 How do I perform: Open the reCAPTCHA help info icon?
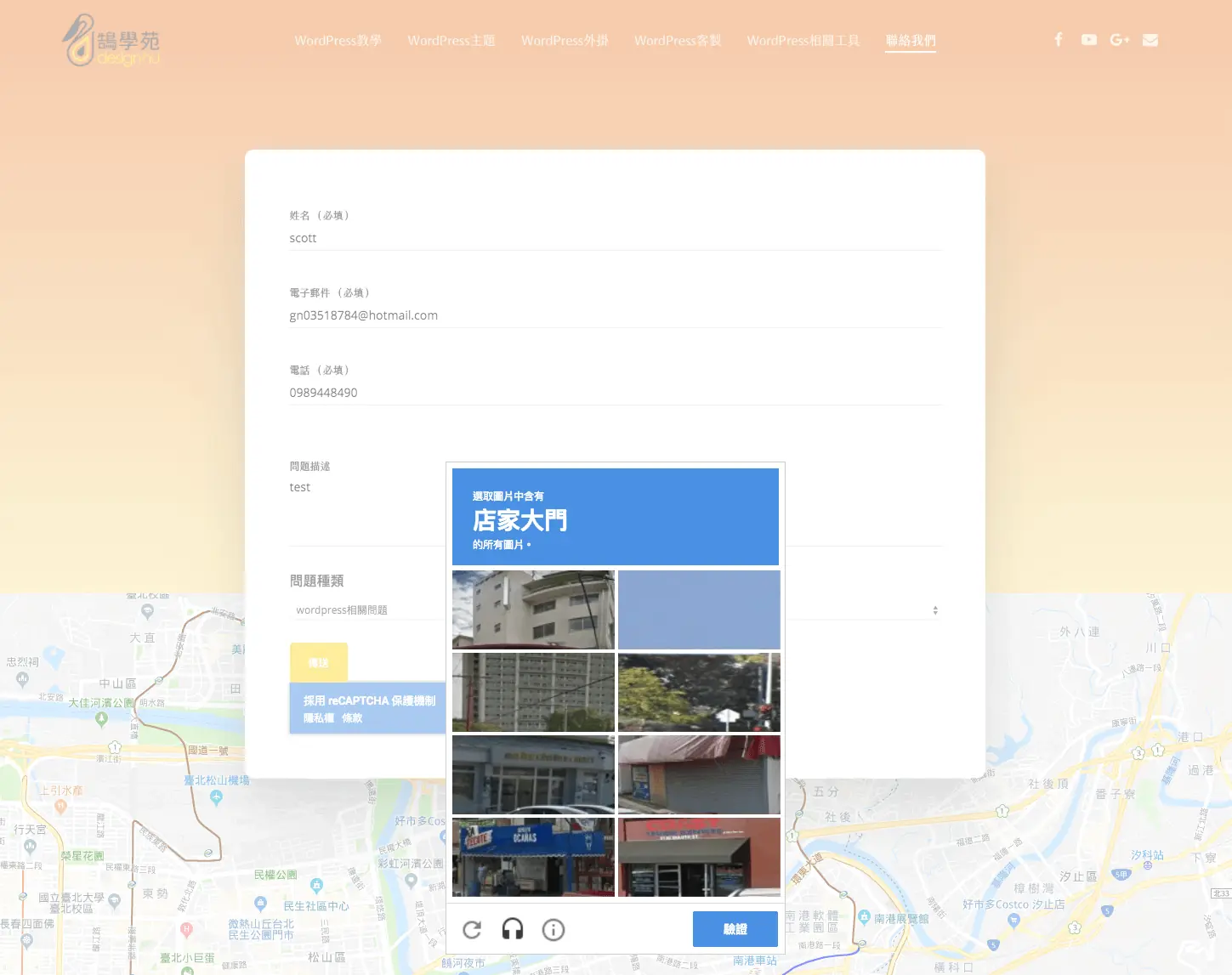click(x=554, y=929)
